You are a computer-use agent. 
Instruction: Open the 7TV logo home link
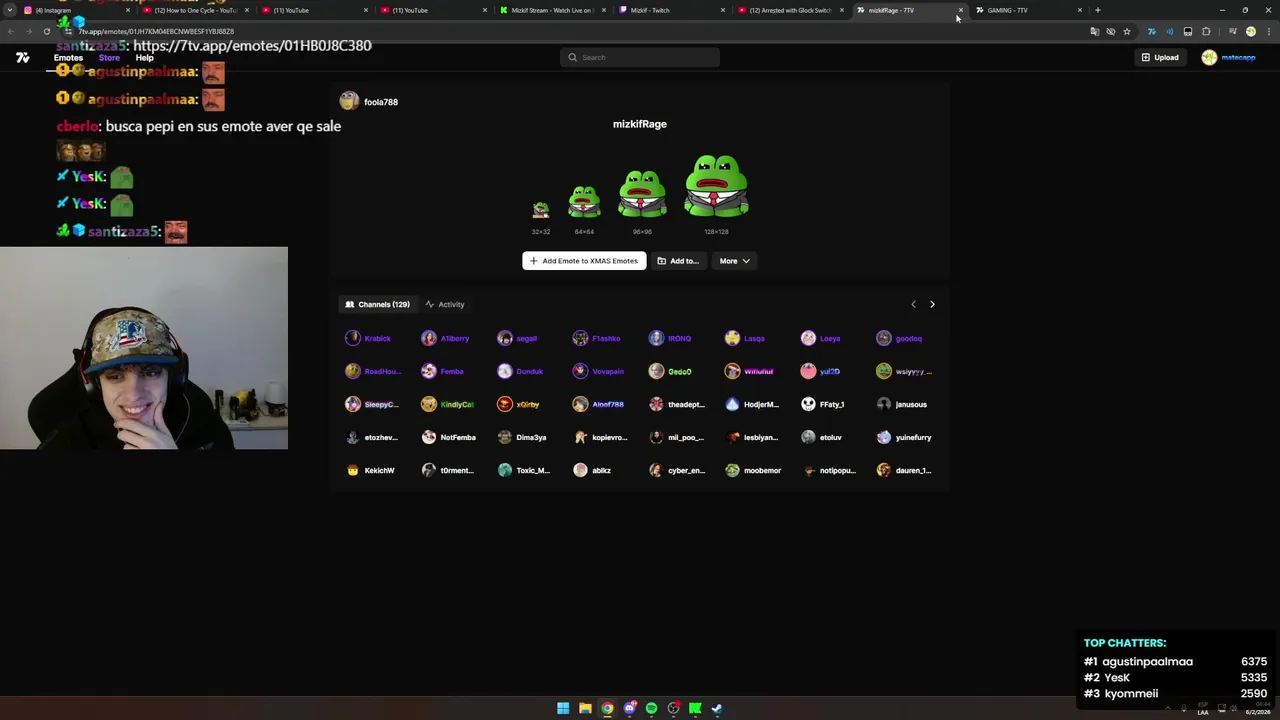point(22,58)
